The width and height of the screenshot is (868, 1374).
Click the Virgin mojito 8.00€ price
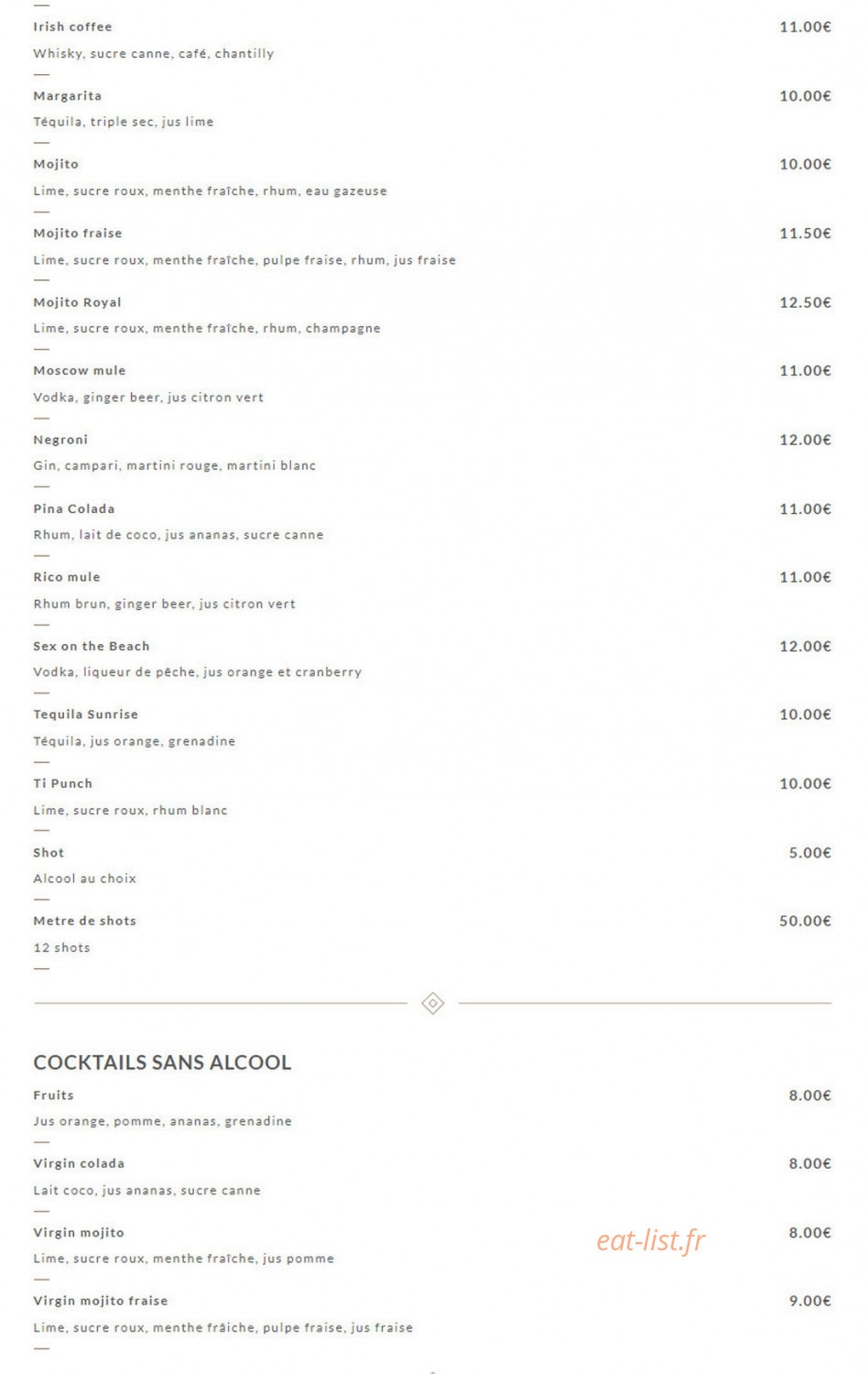click(x=809, y=1233)
